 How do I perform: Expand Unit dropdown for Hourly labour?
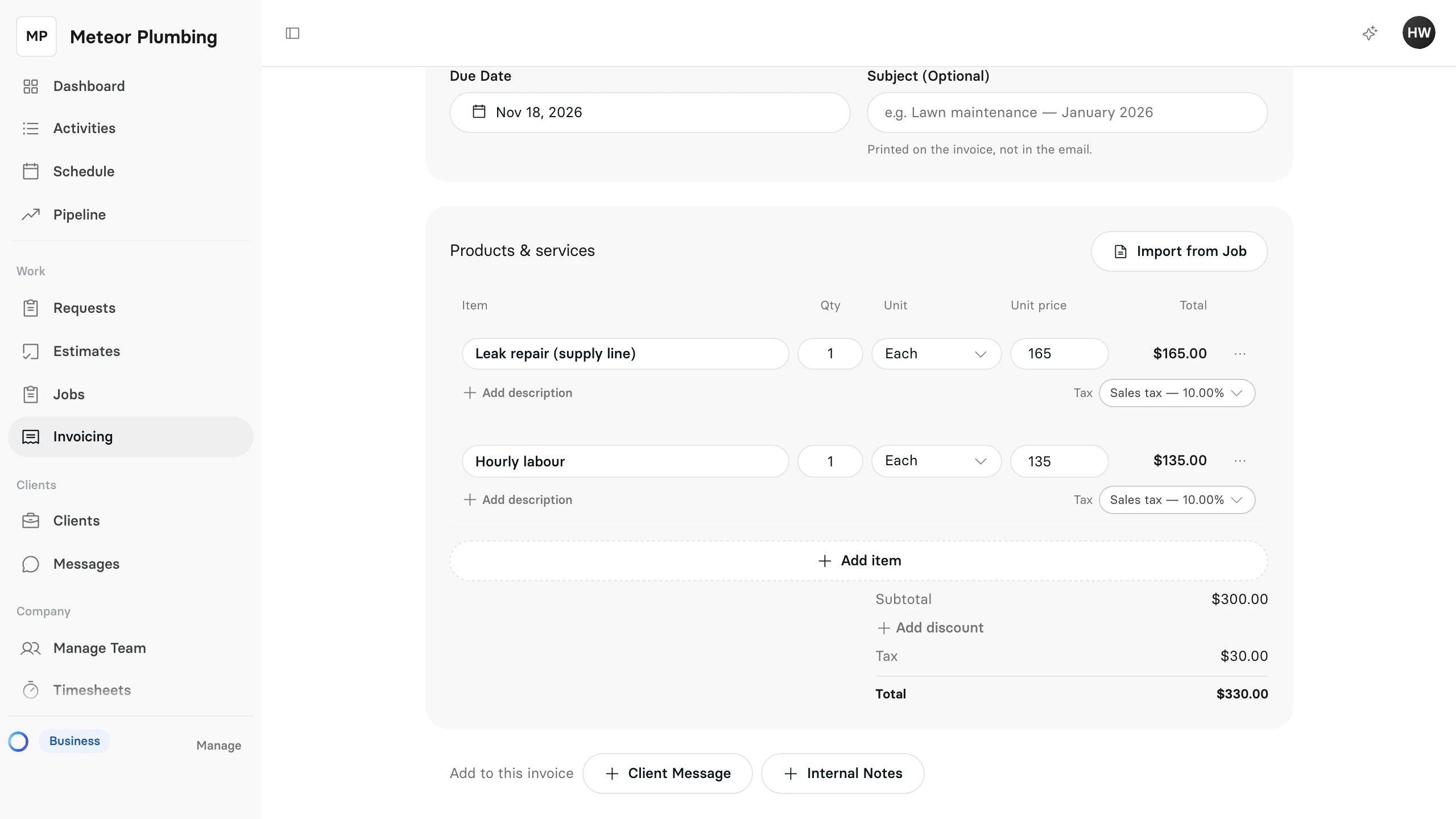click(x=936, y=461)
